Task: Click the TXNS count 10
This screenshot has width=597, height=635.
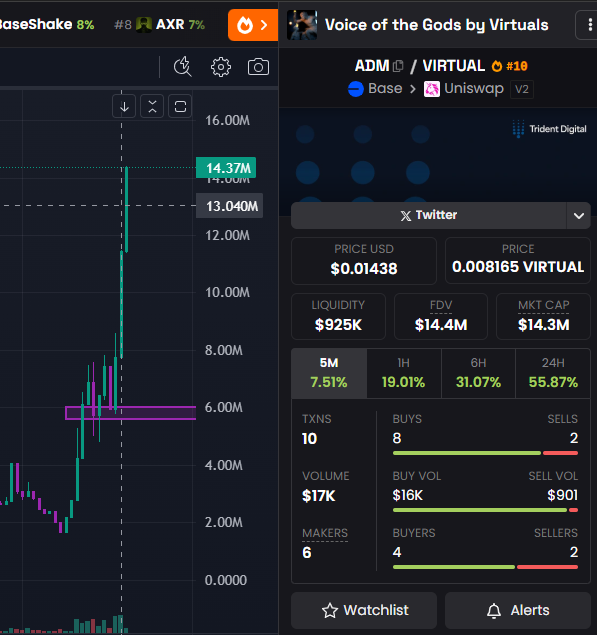Action: pyautogui.click(x=310, y=439)
